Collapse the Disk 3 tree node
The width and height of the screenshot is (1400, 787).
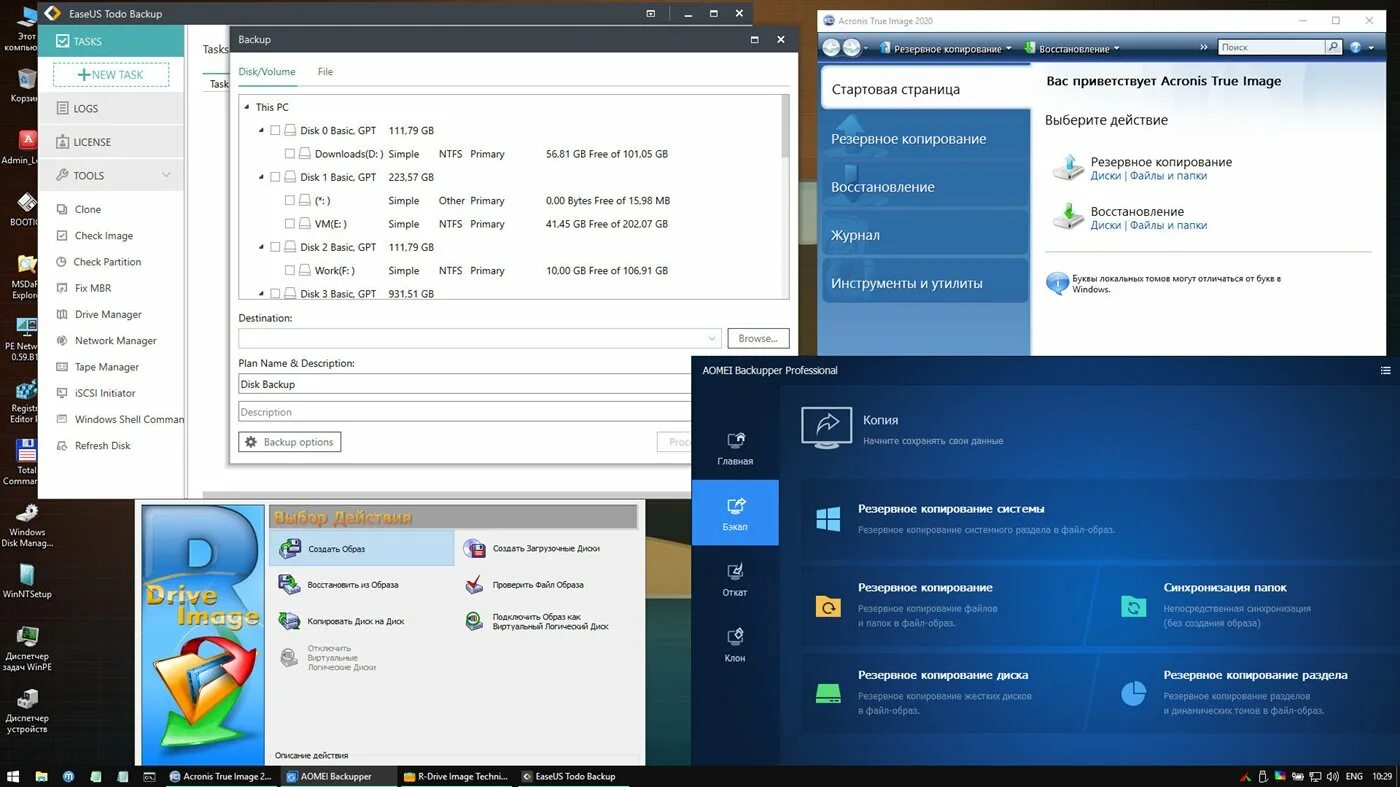click(261, 294)
